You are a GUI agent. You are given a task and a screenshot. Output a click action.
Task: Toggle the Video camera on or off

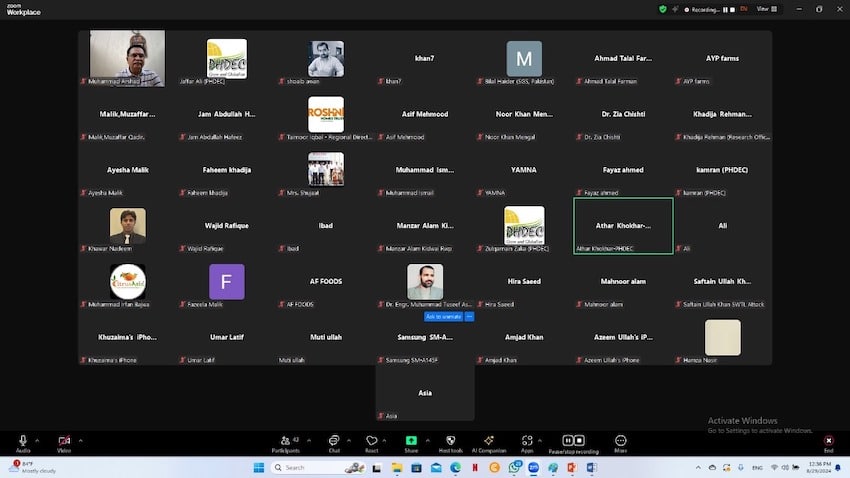pos(64,441)
